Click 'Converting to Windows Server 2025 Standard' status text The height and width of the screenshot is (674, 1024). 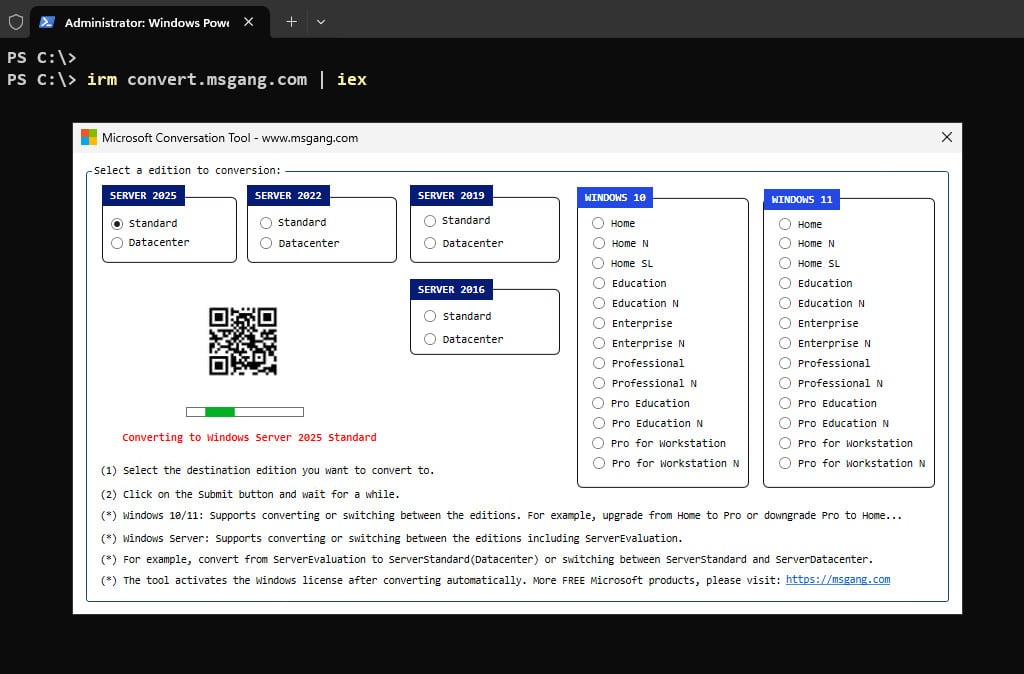click(x=249, y=437)
